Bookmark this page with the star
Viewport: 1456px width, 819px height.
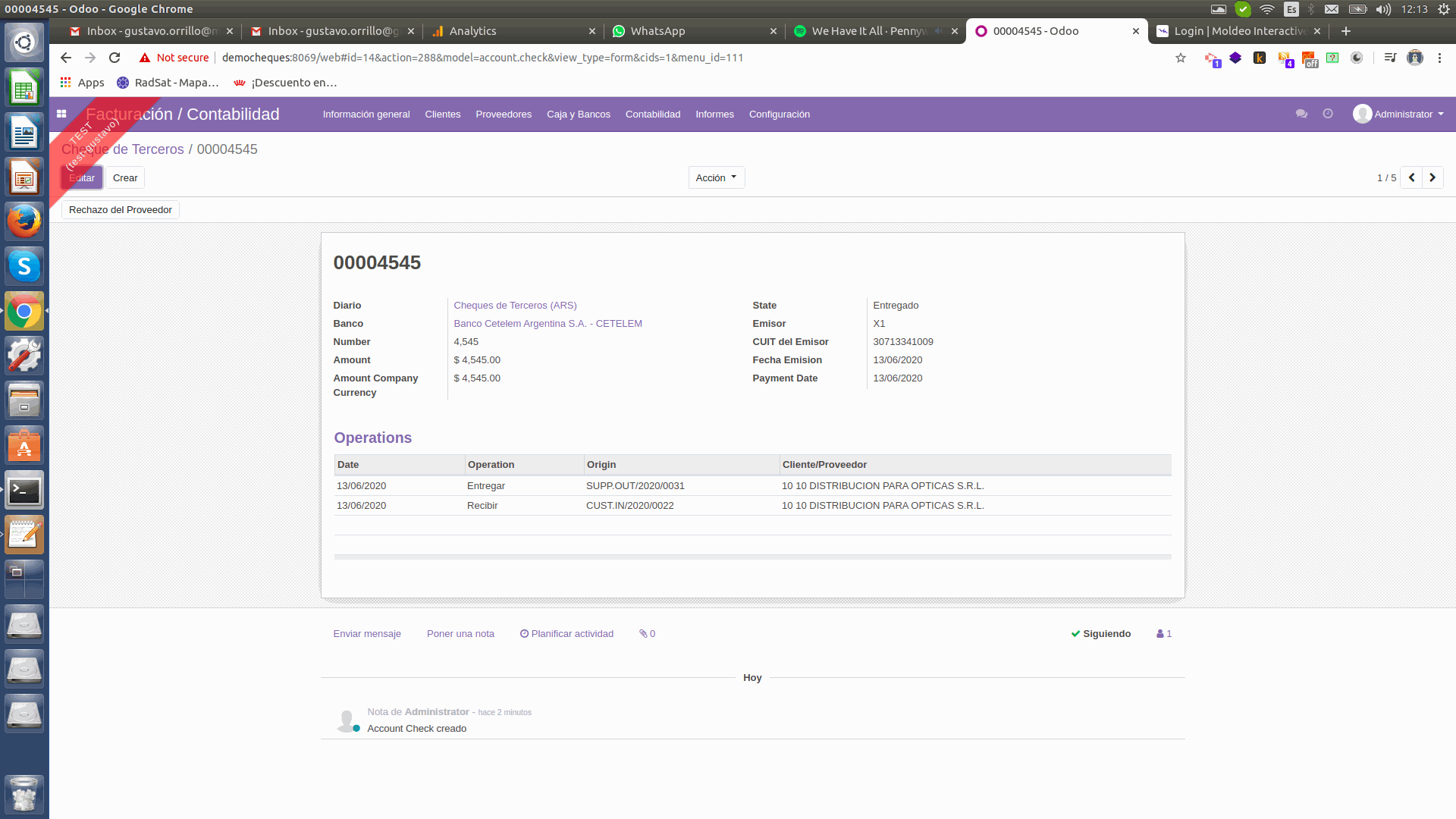(1181, 58)
